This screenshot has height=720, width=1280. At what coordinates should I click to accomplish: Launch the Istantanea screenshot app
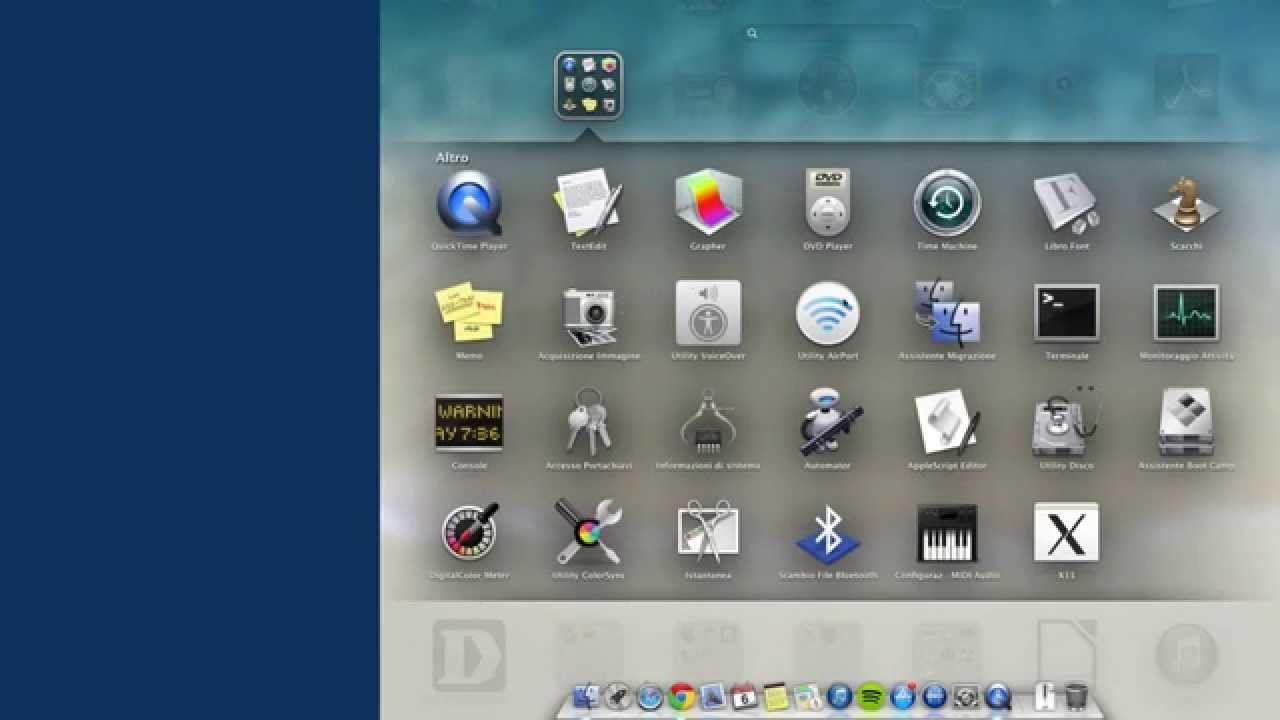click(709, 532)
